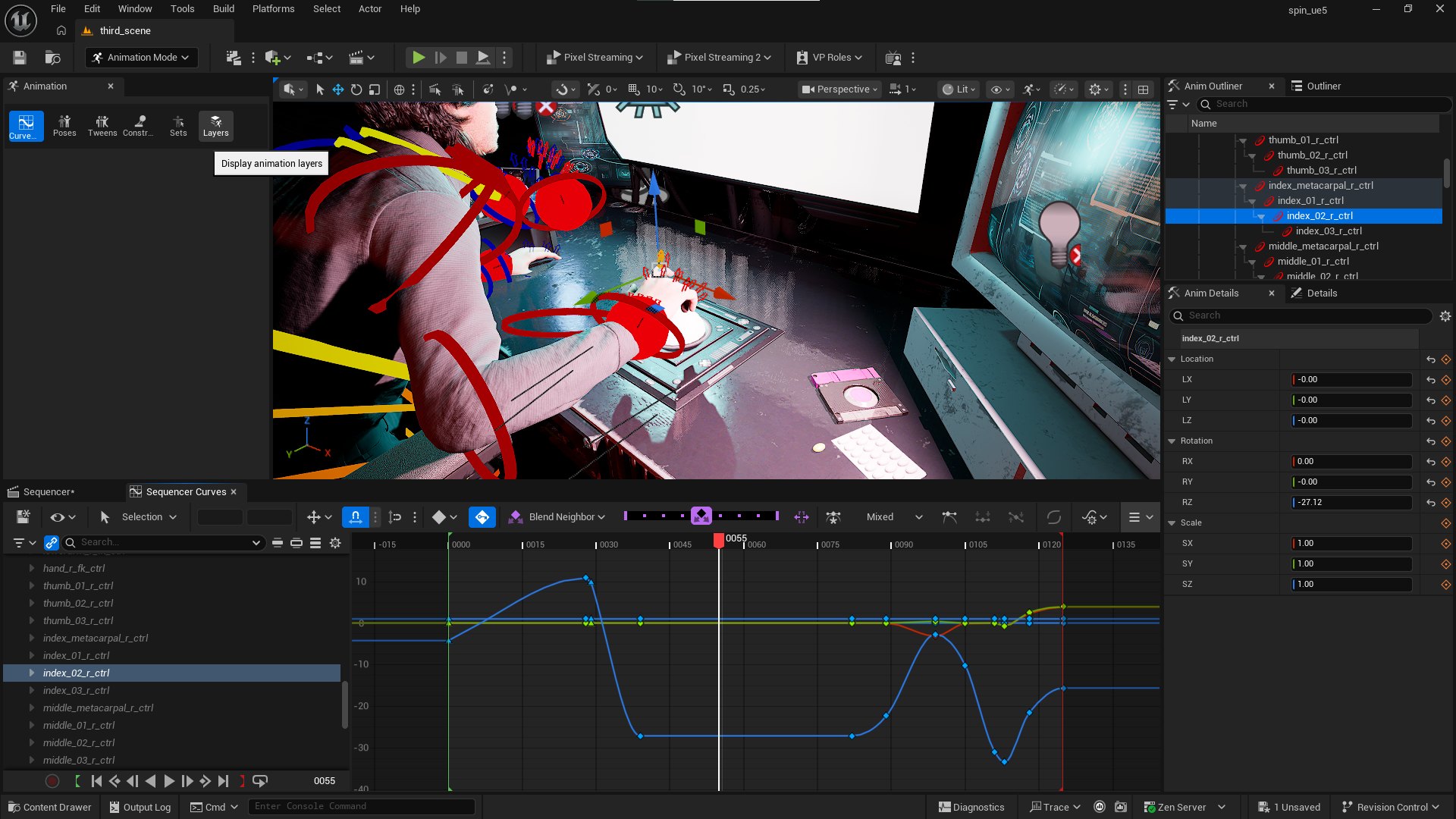Screen dimensions: 1456x819
Task: Click the viewport Scale tool
Action: tap(375, 89)
